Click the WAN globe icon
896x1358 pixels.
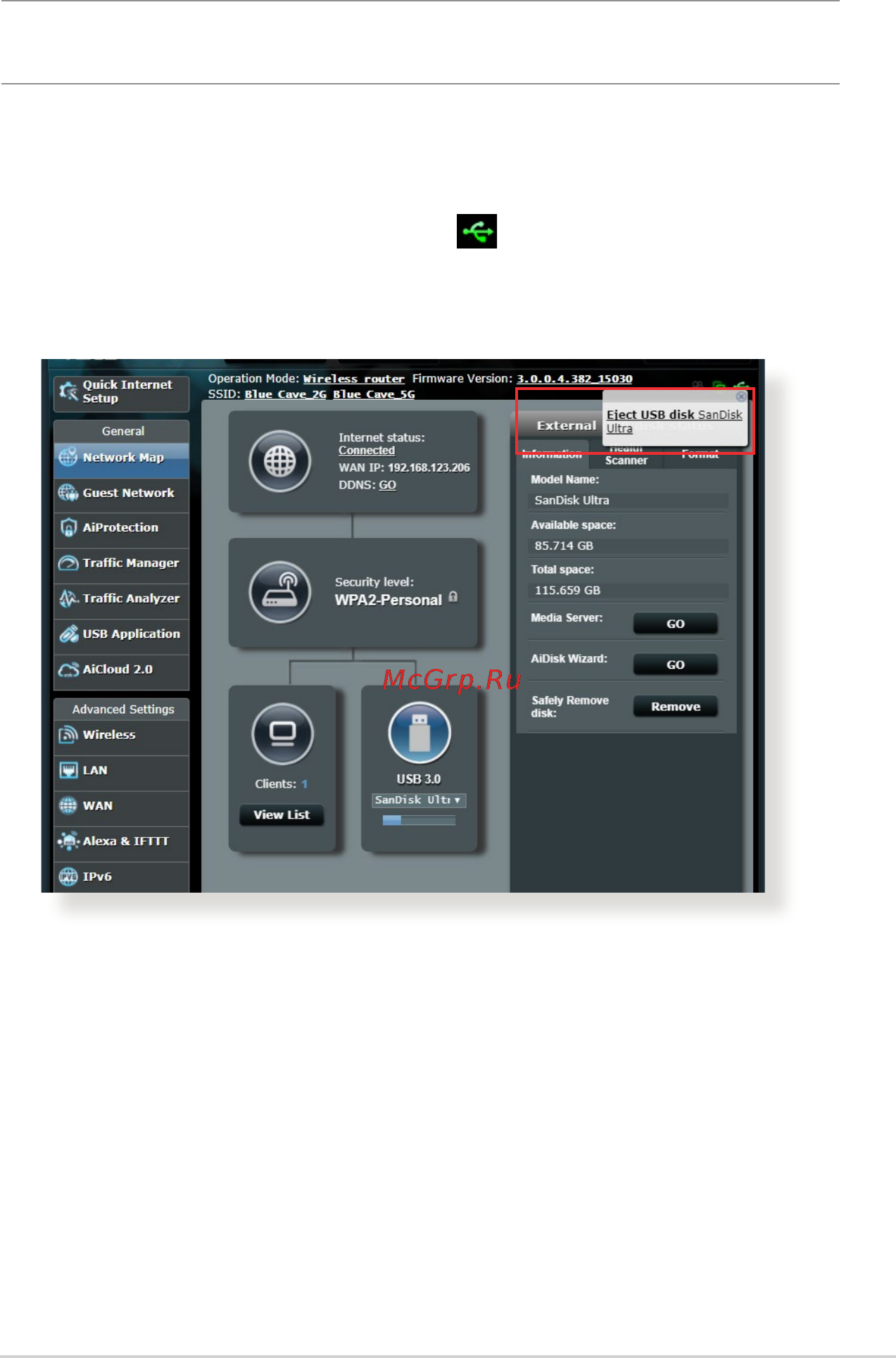coord(68,805)
